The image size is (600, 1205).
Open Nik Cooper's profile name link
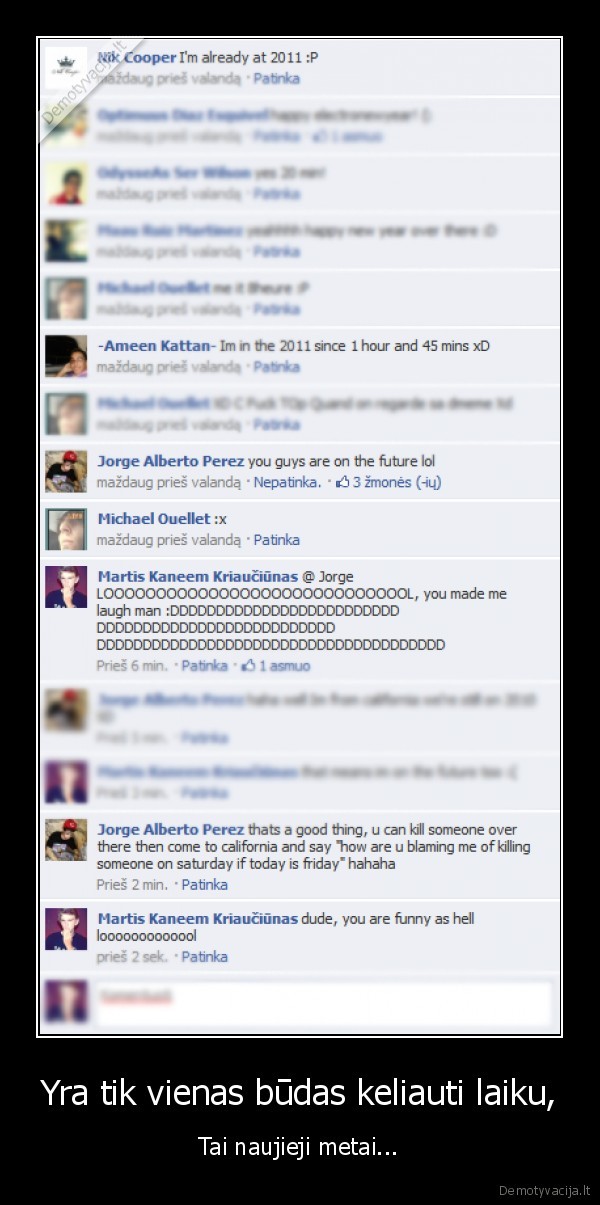136,58
